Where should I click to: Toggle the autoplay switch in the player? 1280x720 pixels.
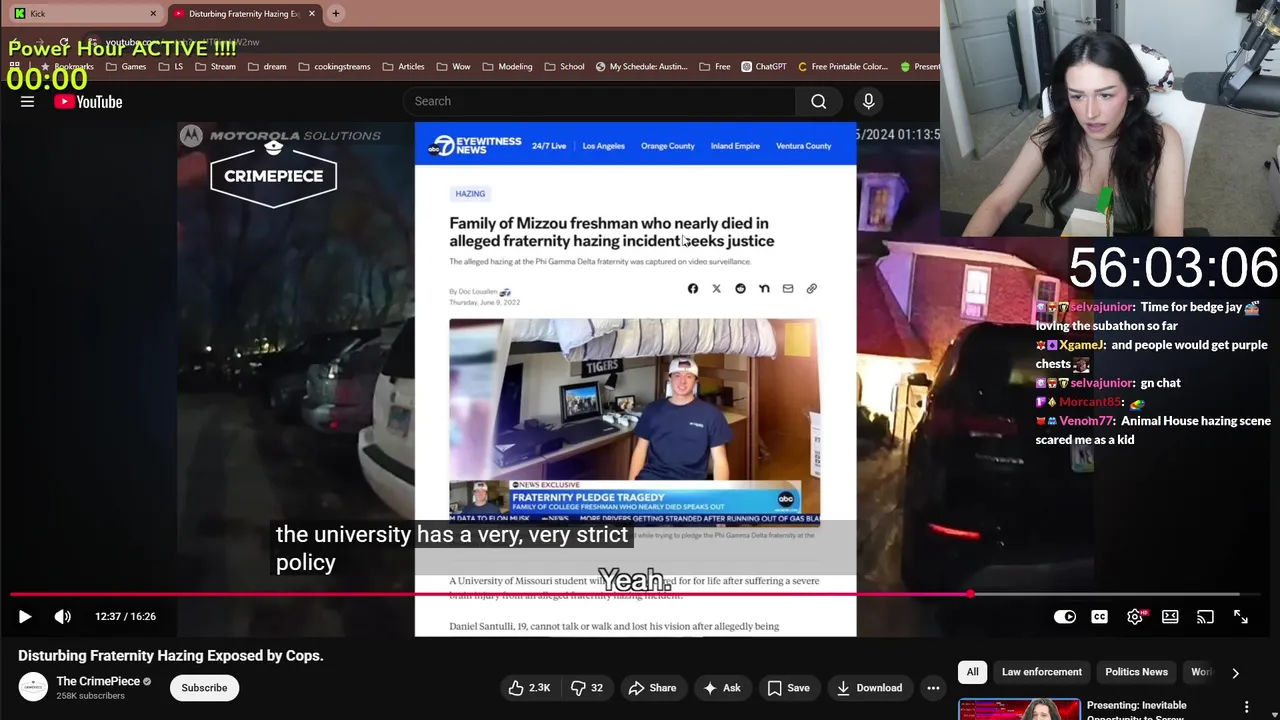[1064, 617]
